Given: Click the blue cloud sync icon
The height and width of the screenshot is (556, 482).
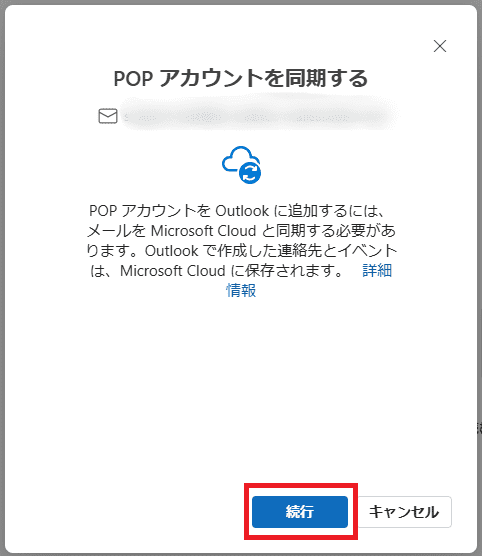Looking at the screenshot, I should [241, 165].
